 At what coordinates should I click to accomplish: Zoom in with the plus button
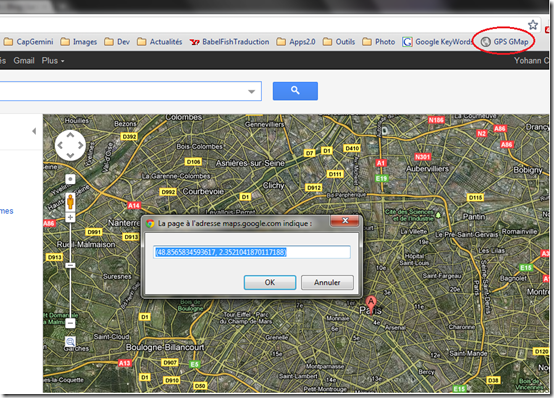[70, 217]
